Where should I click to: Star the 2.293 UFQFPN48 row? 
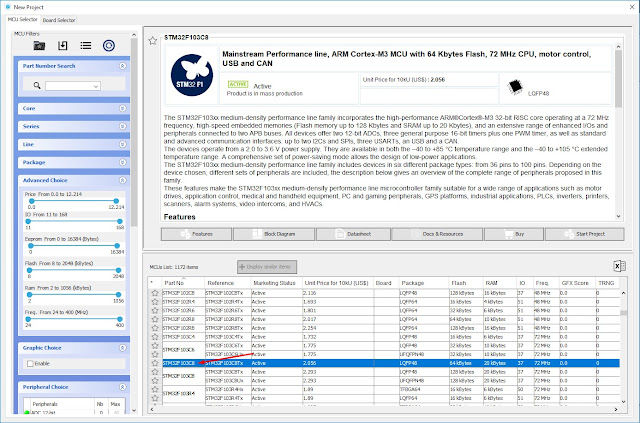[x=155, y=381]
